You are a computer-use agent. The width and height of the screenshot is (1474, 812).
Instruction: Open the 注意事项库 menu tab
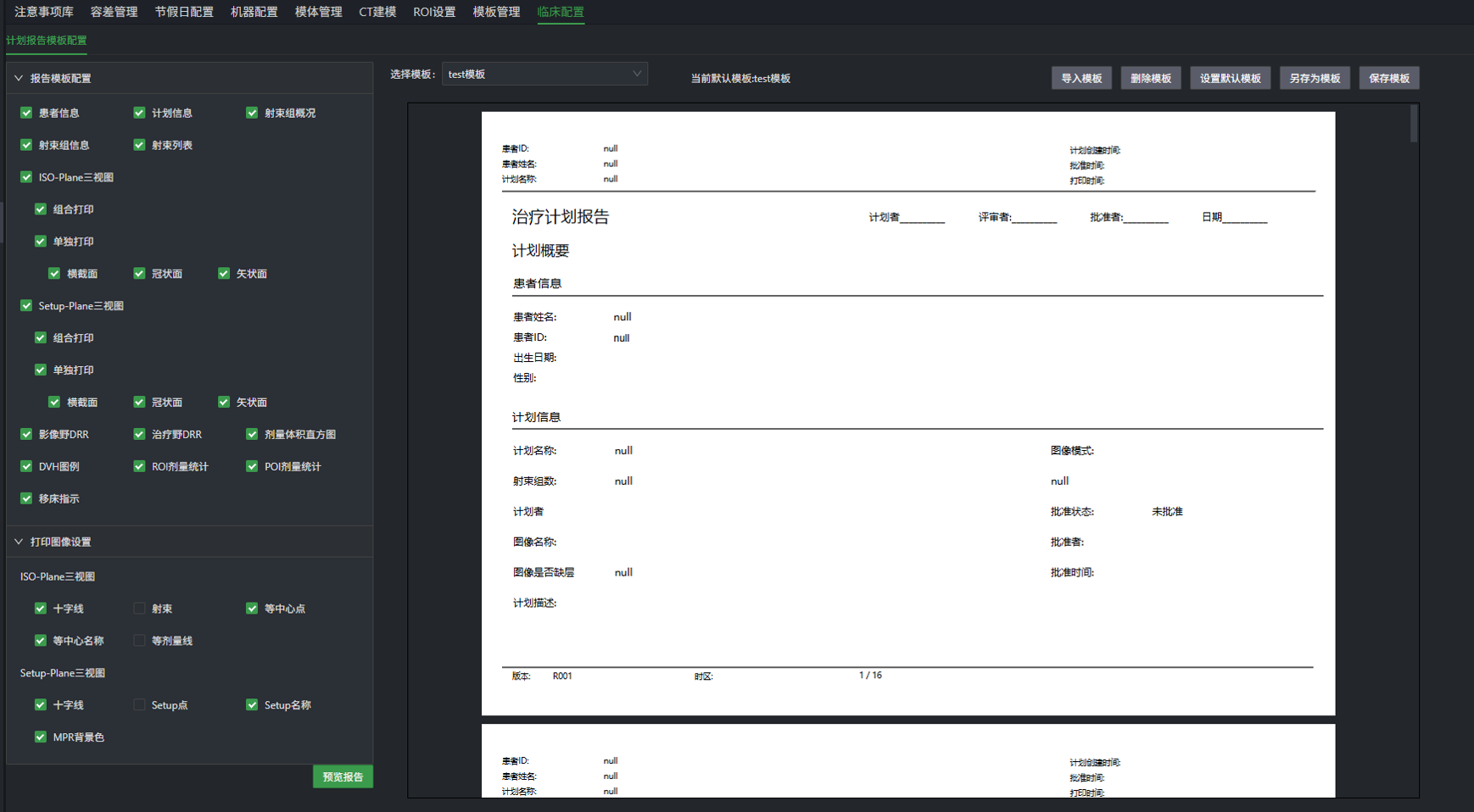click(x=44, y=12)
